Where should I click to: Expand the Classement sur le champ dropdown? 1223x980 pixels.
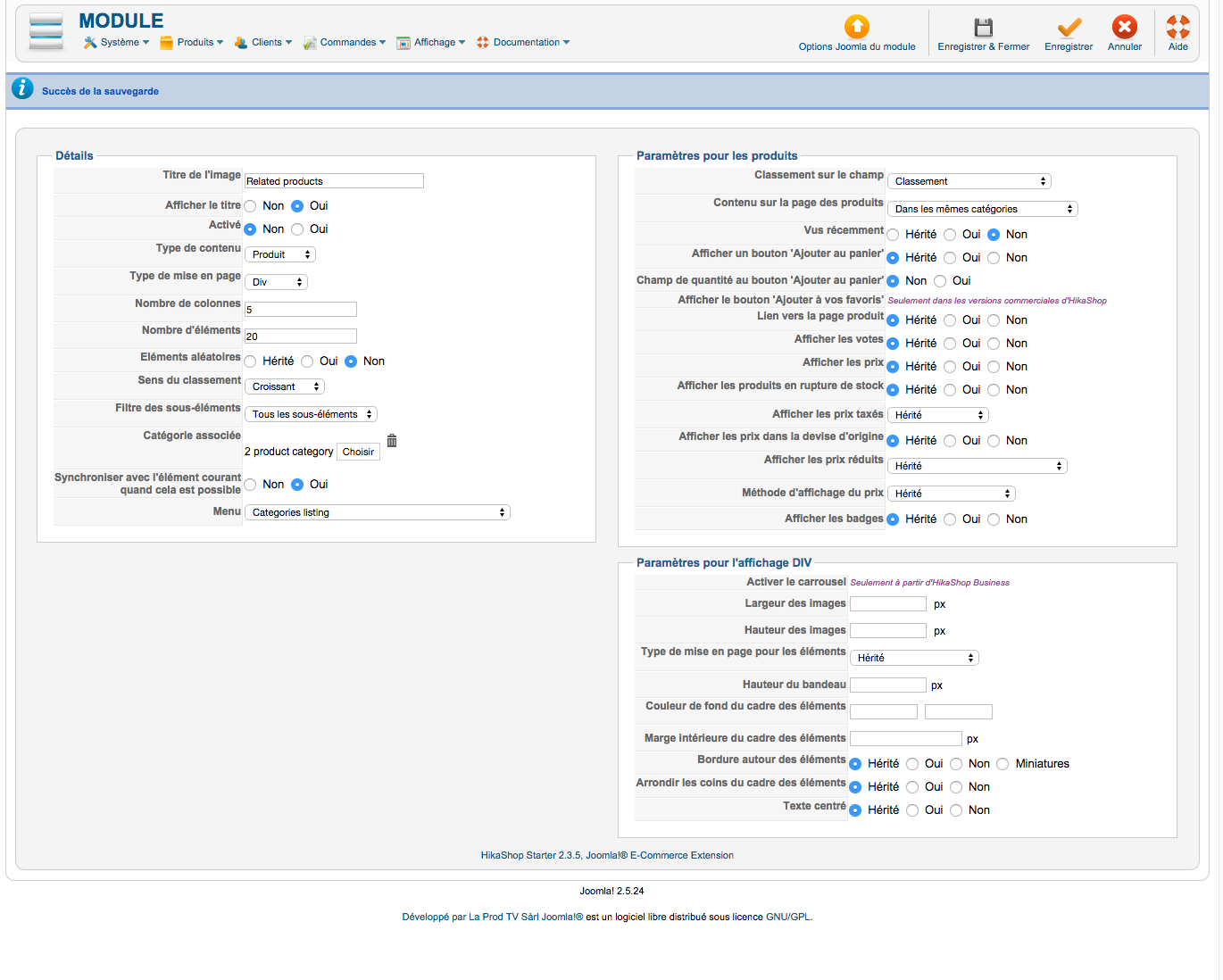(969, 181)
